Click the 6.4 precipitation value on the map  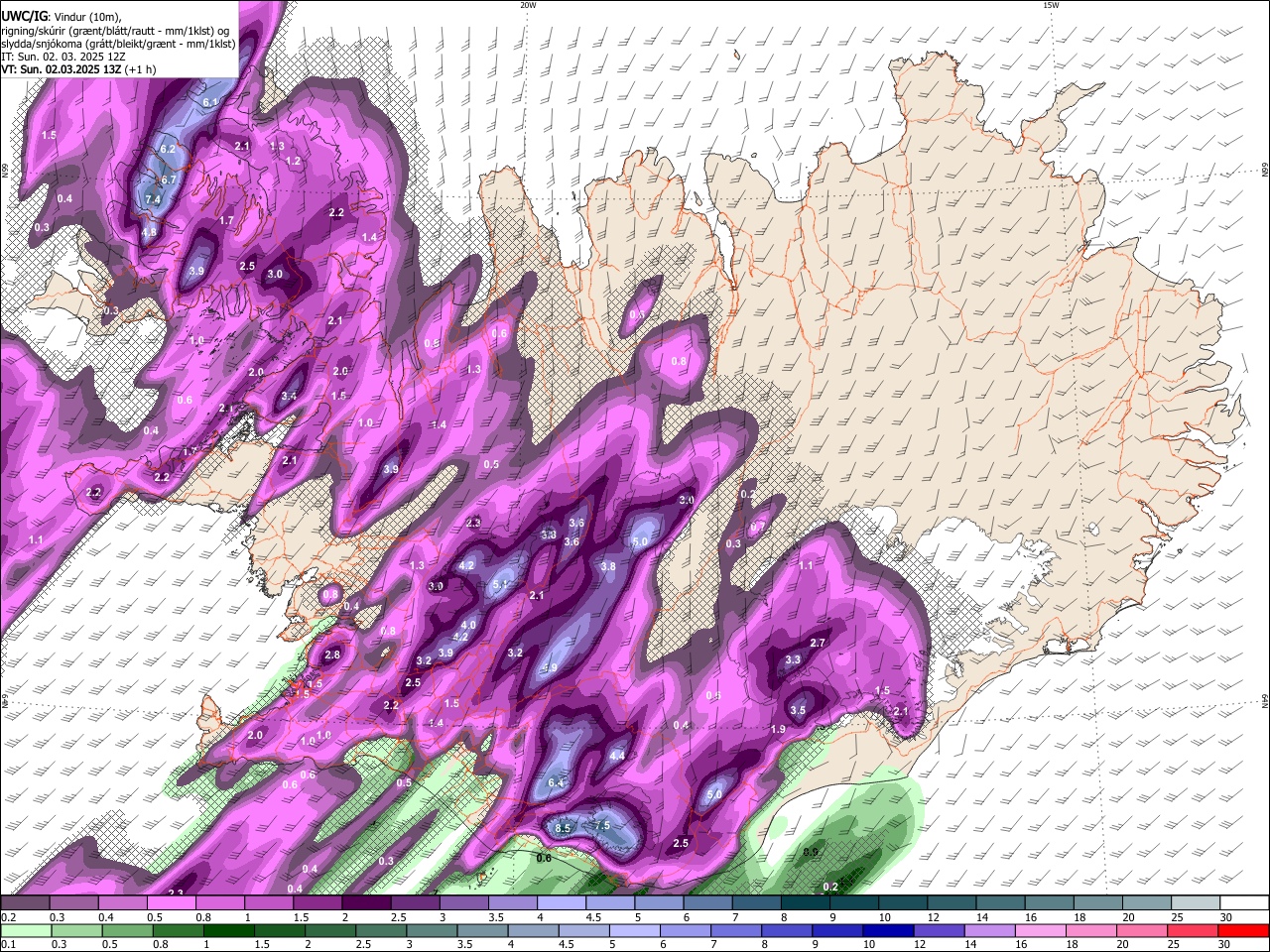click(556, 783)
